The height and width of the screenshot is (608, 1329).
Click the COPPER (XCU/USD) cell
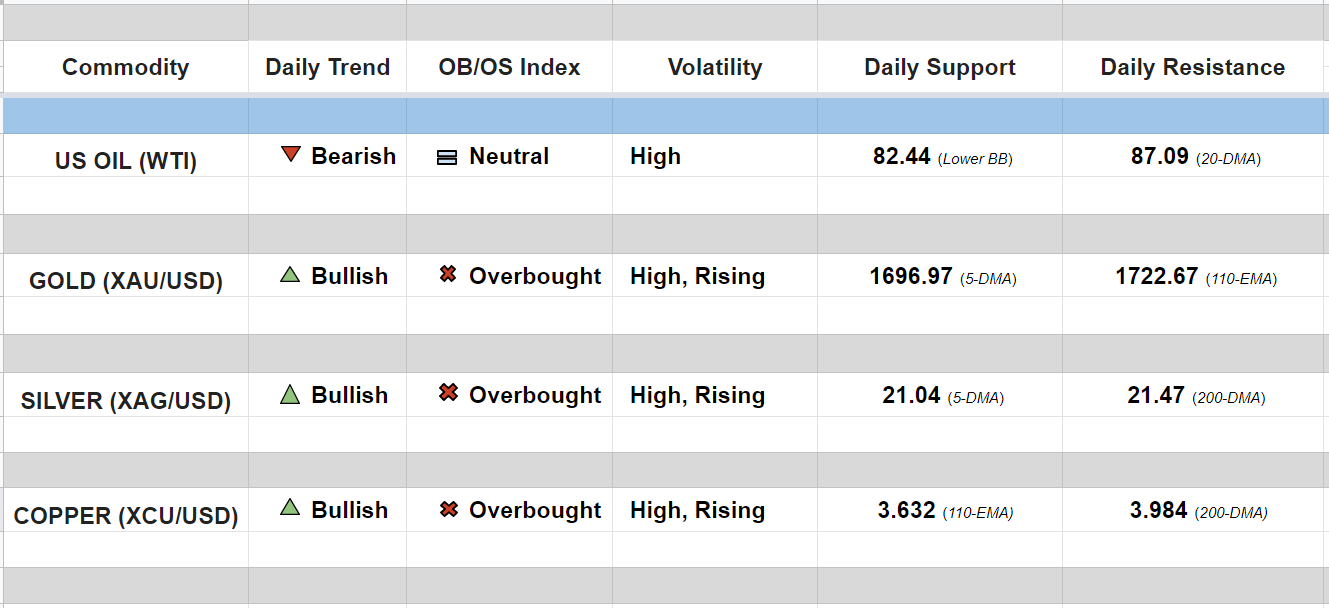tap(125, 516)
